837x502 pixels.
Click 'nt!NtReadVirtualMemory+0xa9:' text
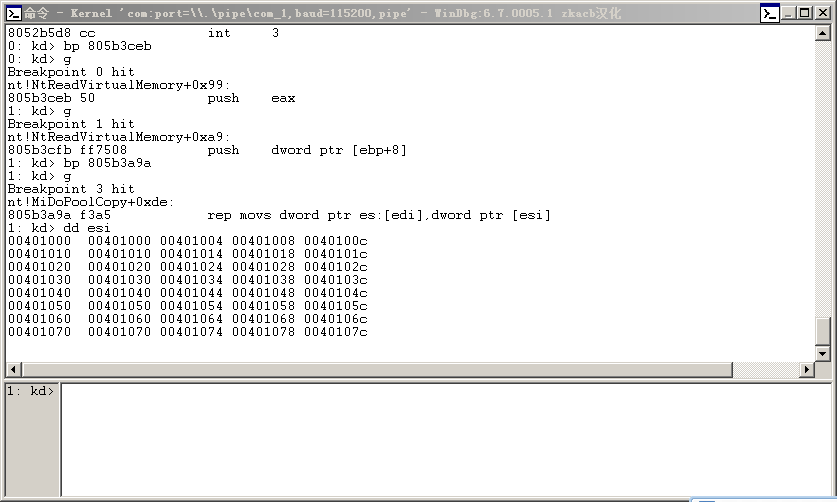(x=119, y=137)
